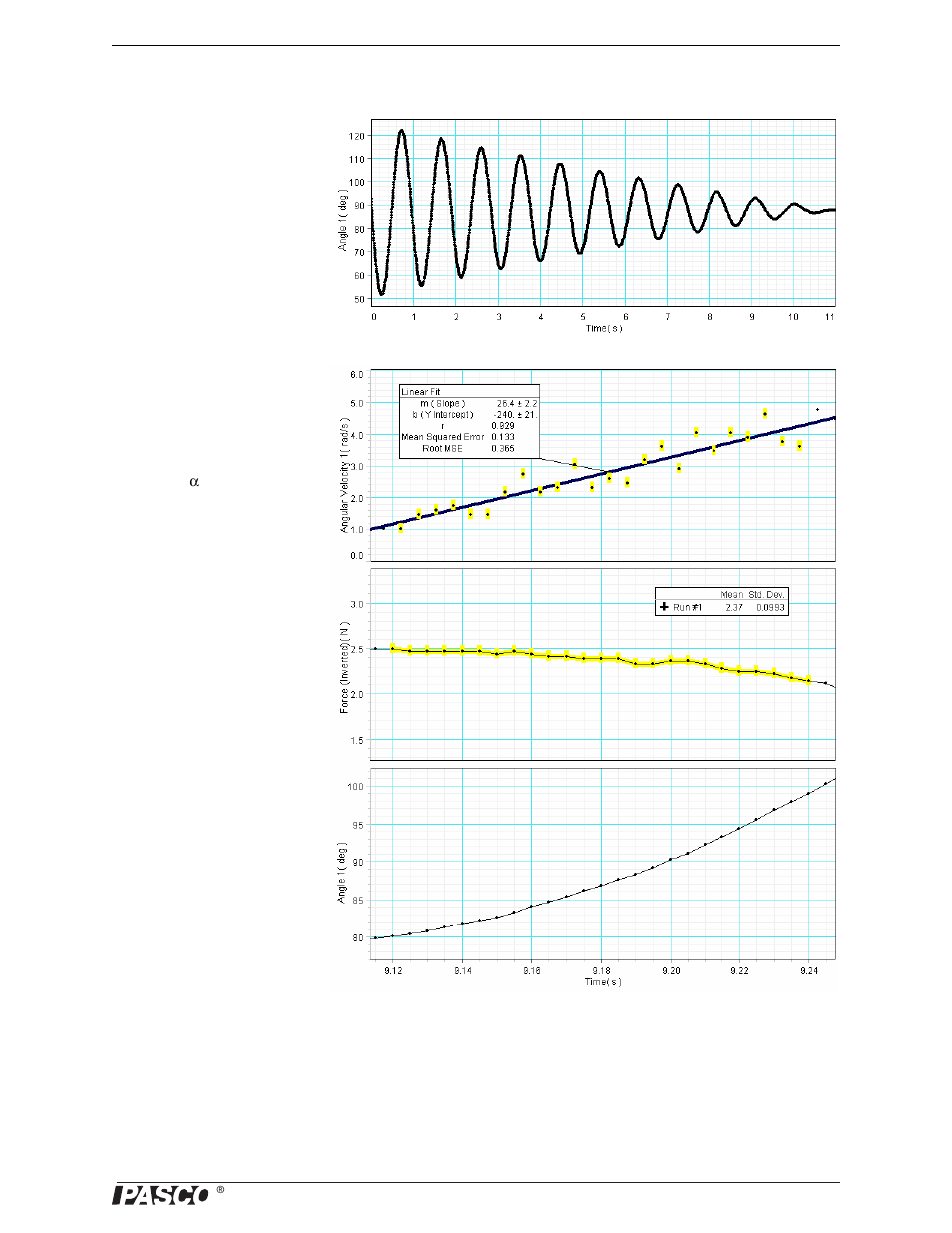952x1233 pixels.
Task: Select the mean force value 2.37
Action: [734, 607]
